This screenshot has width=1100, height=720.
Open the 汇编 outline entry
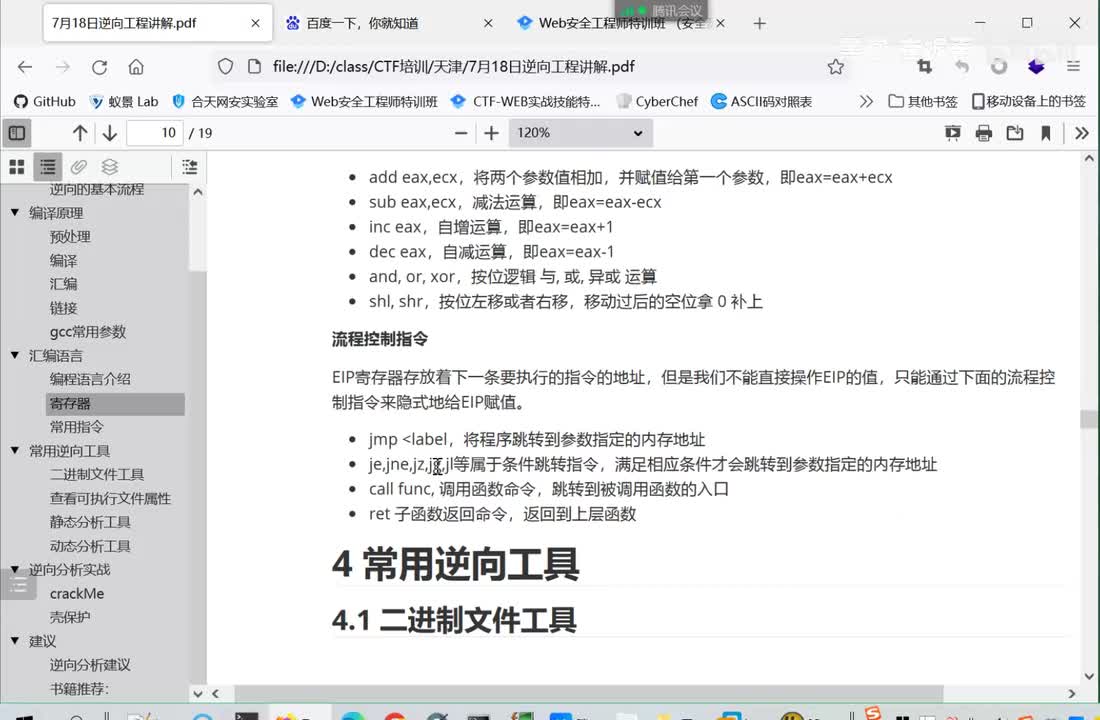click(x=63, y=284)
